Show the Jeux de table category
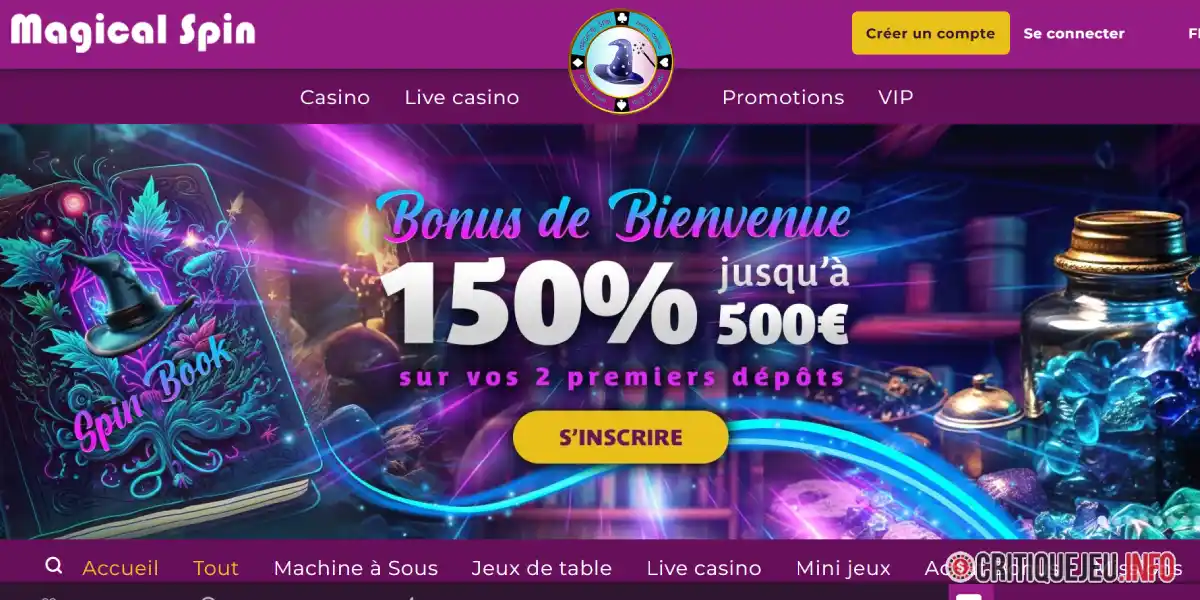 [542, 568]
